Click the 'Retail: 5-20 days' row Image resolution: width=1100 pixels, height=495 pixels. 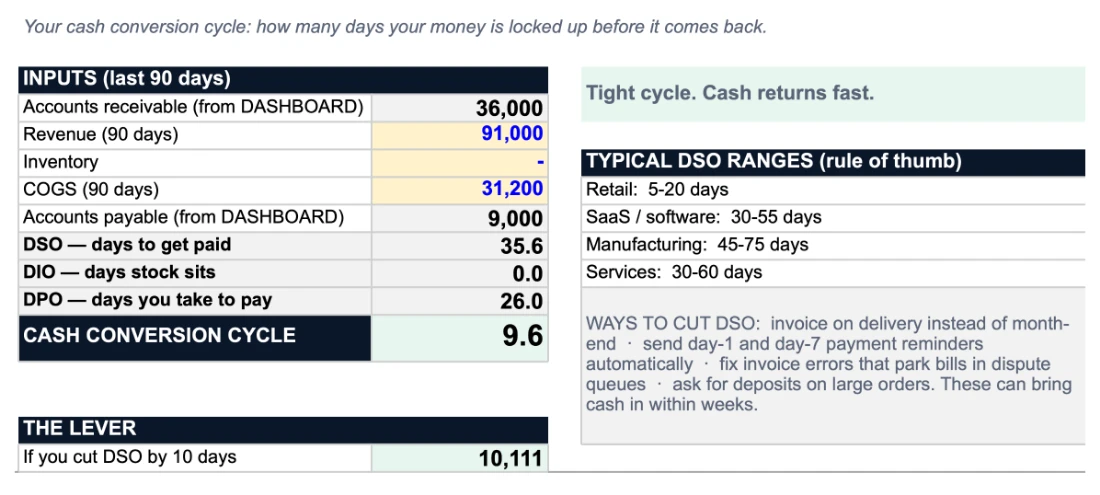(833, 189)
